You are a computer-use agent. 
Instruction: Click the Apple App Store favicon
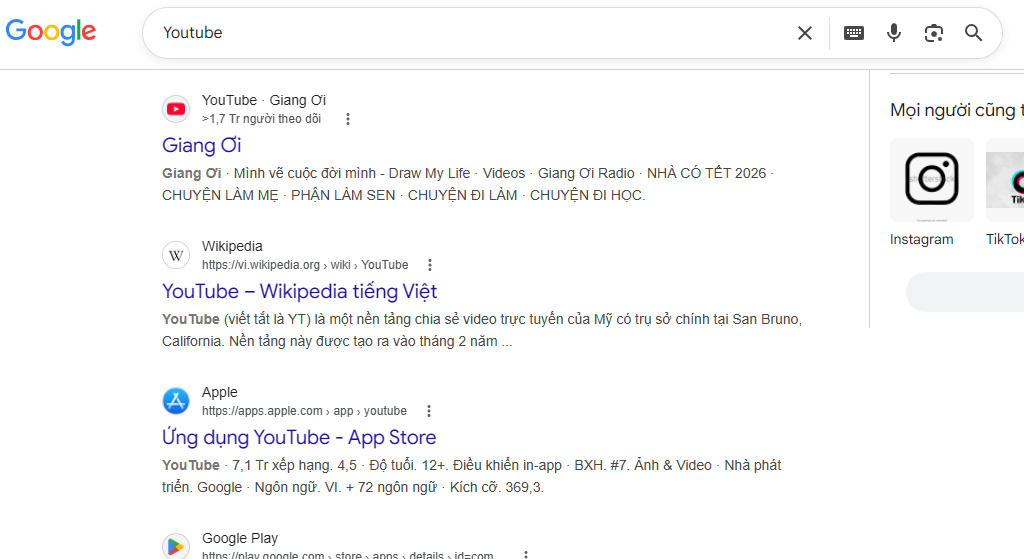(x=176, y=401)
